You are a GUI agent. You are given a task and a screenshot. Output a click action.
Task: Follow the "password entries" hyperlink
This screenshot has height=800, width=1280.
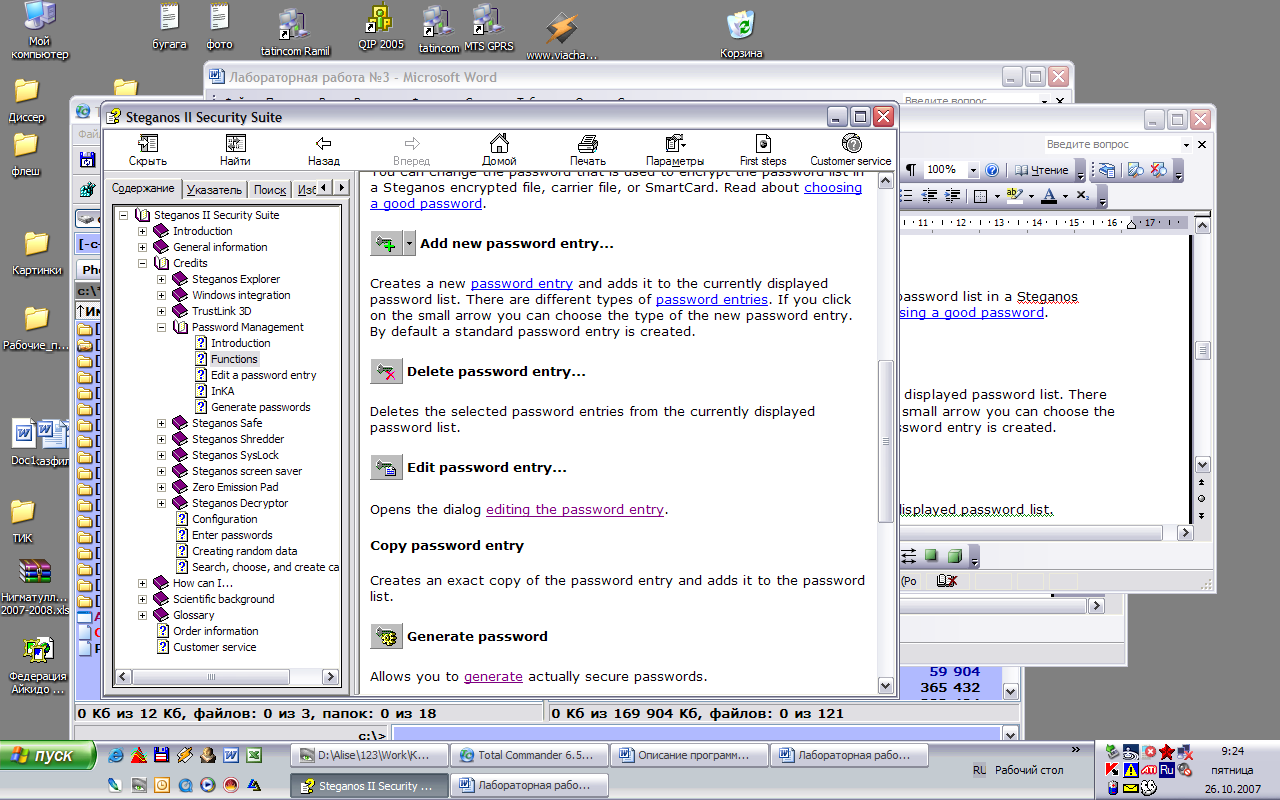(711, 299)
